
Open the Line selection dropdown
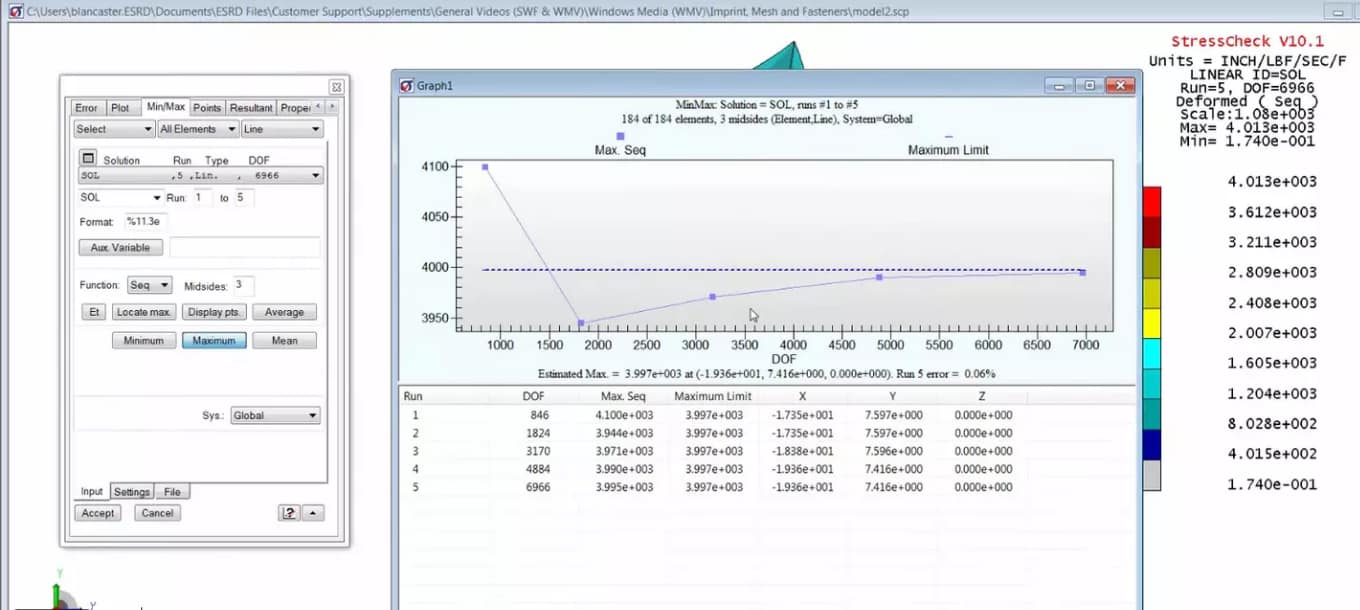282,129
